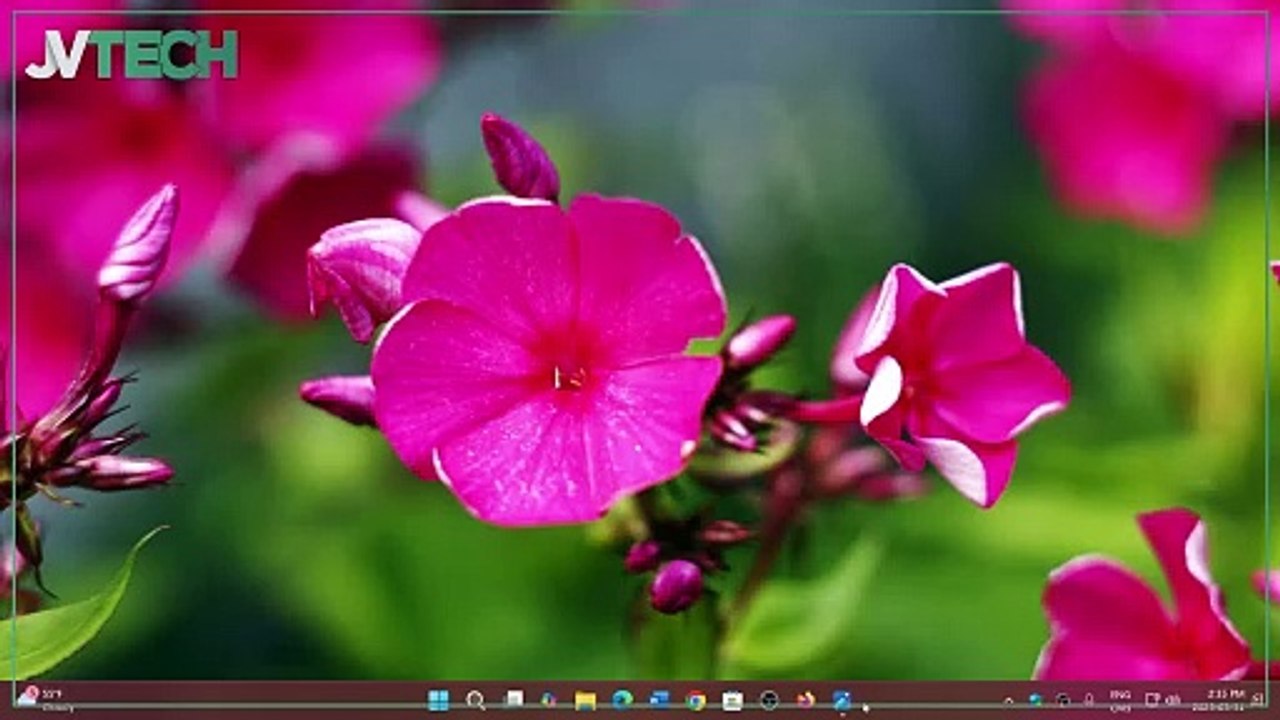
Task: Open the blue window app next to Edge
Action: tap(659, 700)
